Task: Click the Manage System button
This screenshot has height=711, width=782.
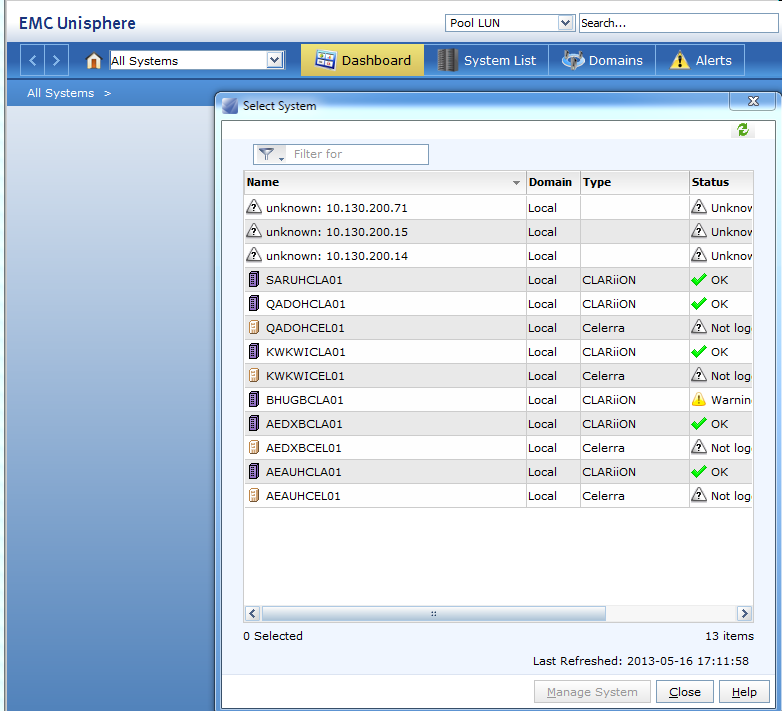Action: [x=592, y=692]
